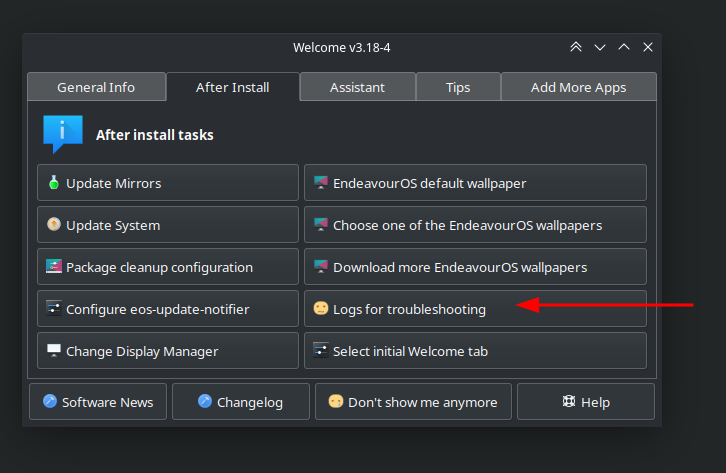Click the blue info icon beside After install tasks
The image size is (726, 473).
point(62,134)
